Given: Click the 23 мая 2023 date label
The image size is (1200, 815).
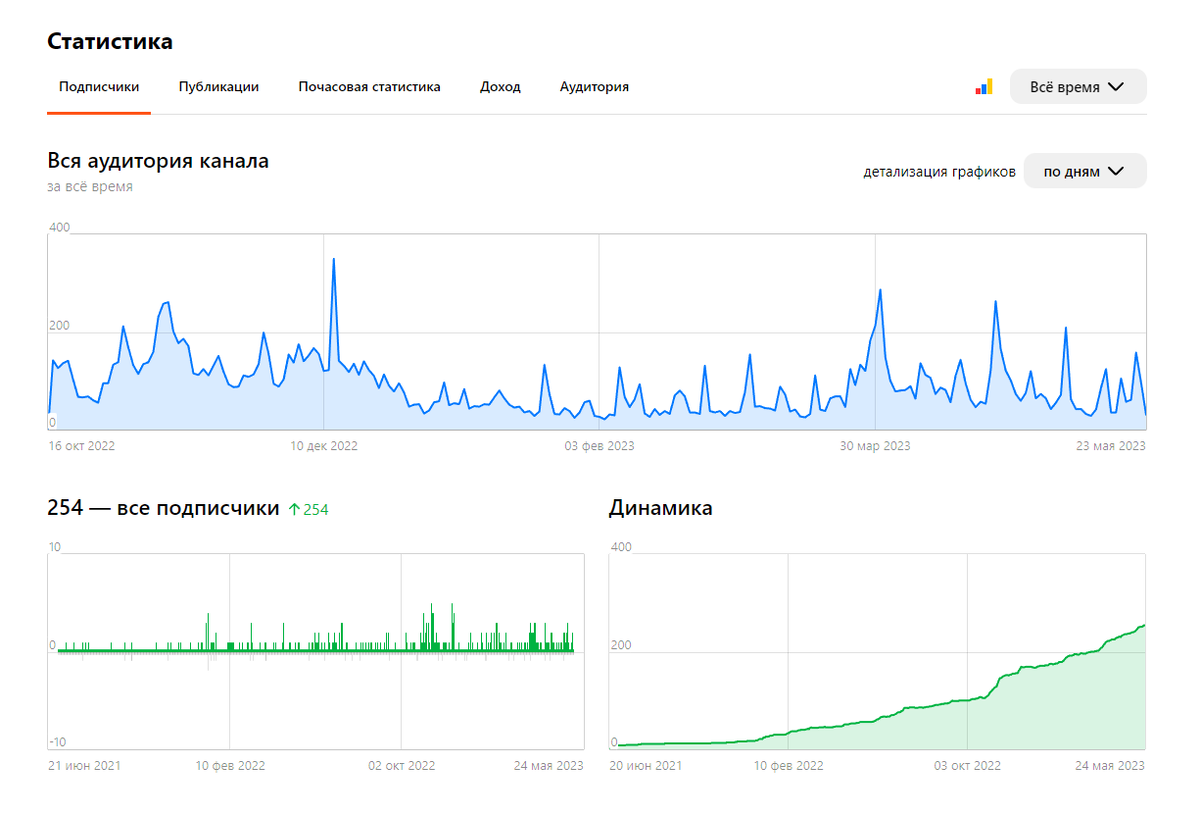Looking at the screenshot, I should pos(1112,447).
